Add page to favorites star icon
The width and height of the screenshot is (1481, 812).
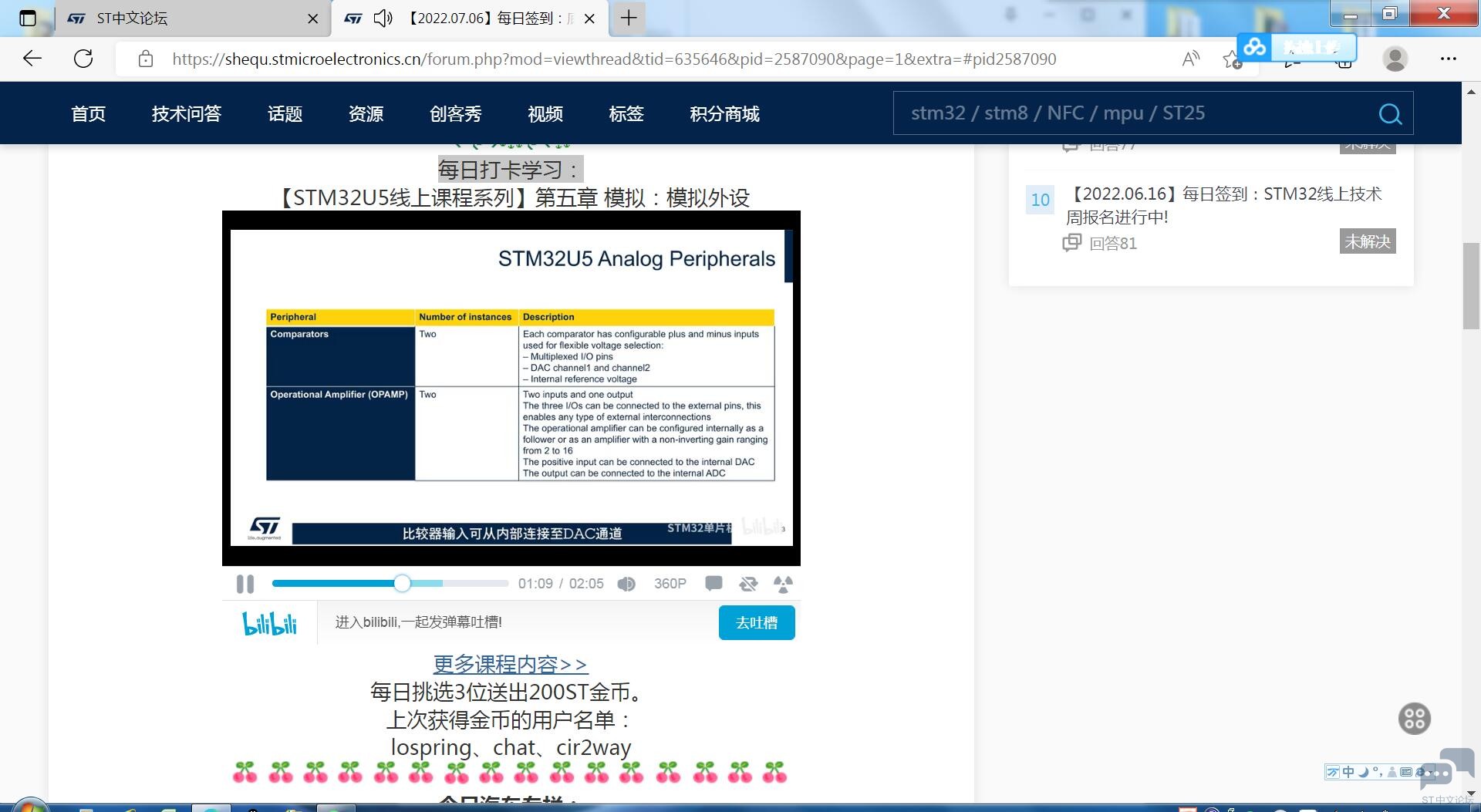(1232, 59)
